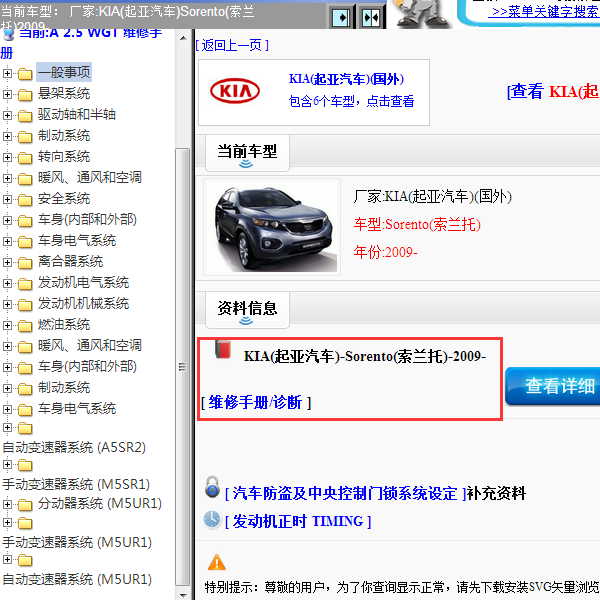This screenshot has height=600, width=600.
Task: Click KIA(起亚汽车)-Sorento(索兰托)-2009- title text
Action: pyautogui.click(x=365, y=357)
